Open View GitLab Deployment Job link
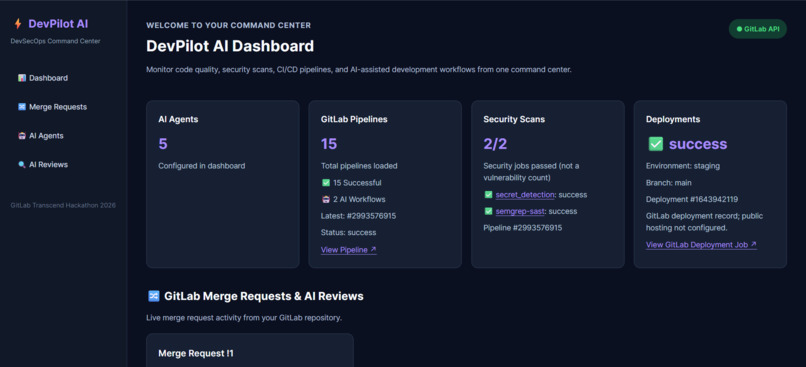This screenshot has width=806, height=367. pyautogui.click(x=701, y=245)
